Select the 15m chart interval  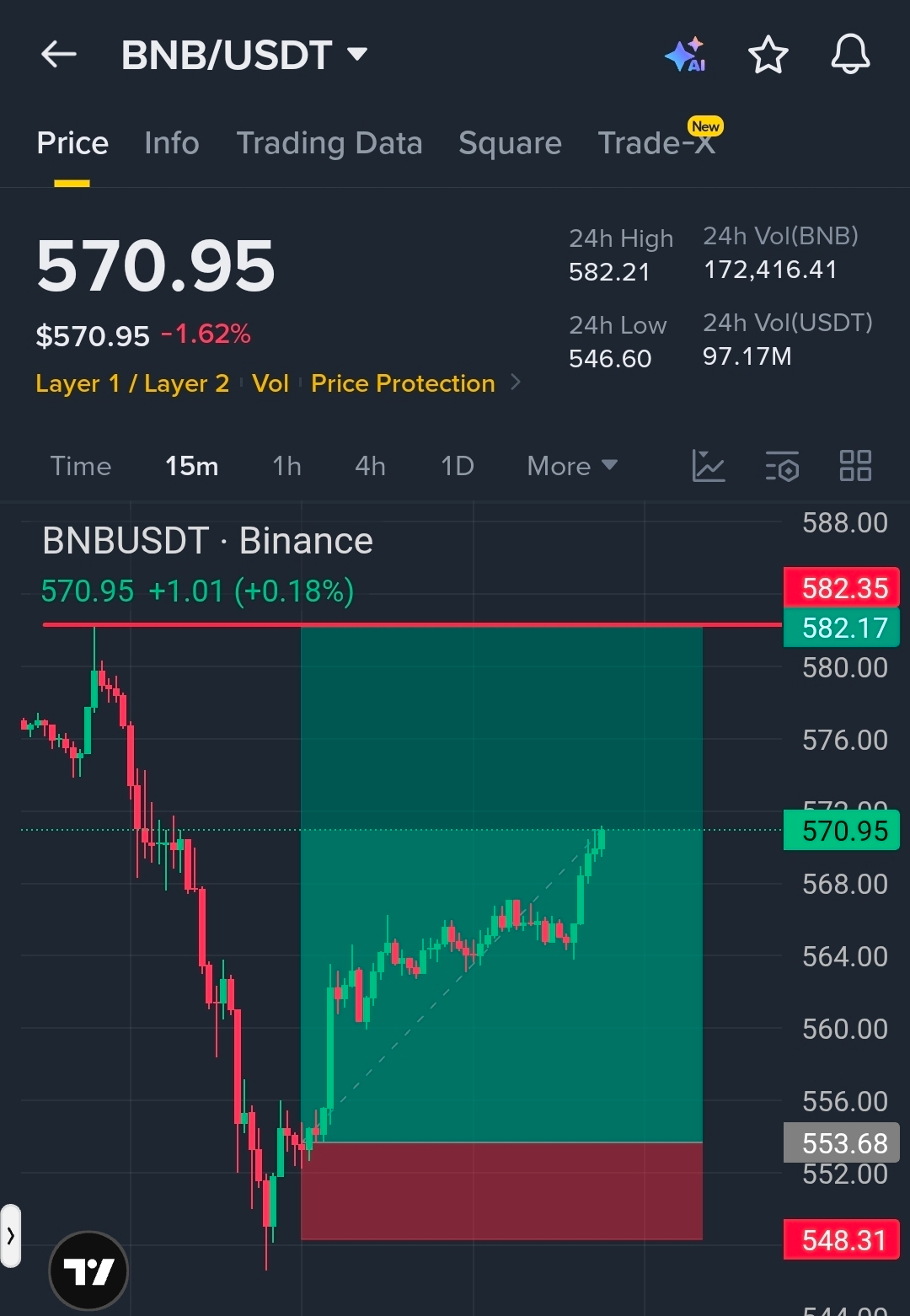click(192, 466)
